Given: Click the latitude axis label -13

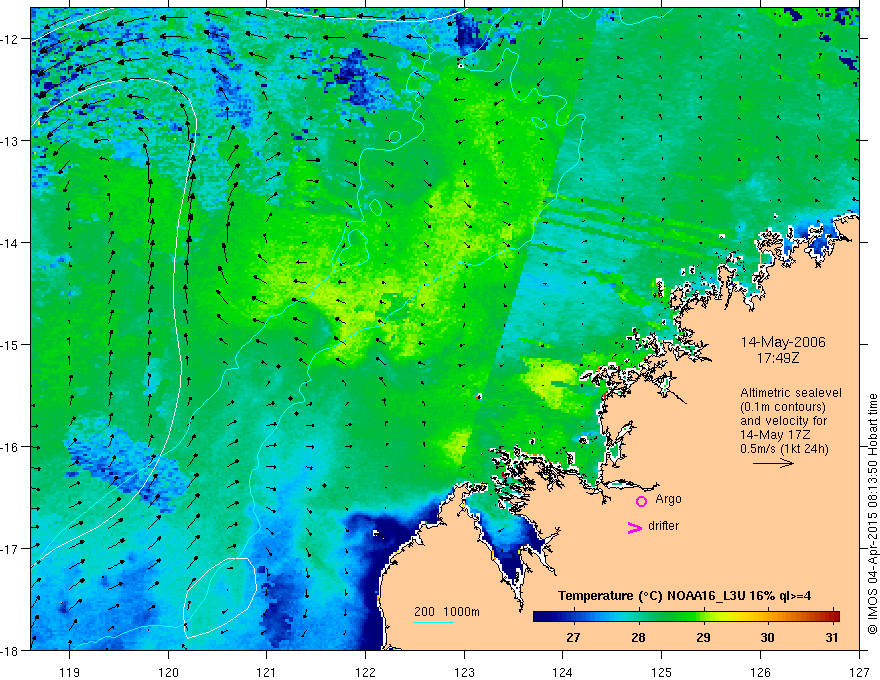Looking at the screenshot, I should pyautogui.click(x=10, y=141).
